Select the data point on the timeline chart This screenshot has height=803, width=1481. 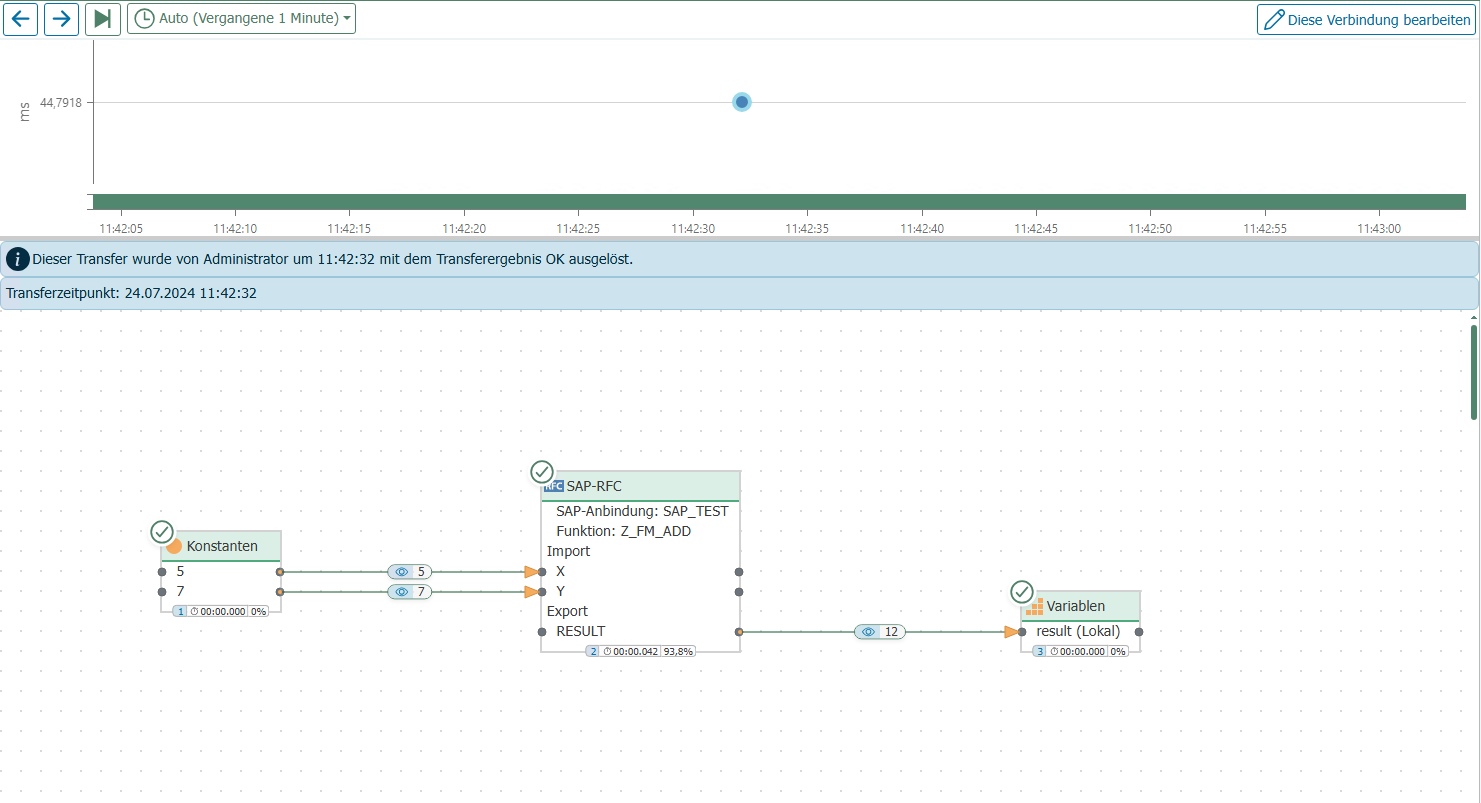741,102
